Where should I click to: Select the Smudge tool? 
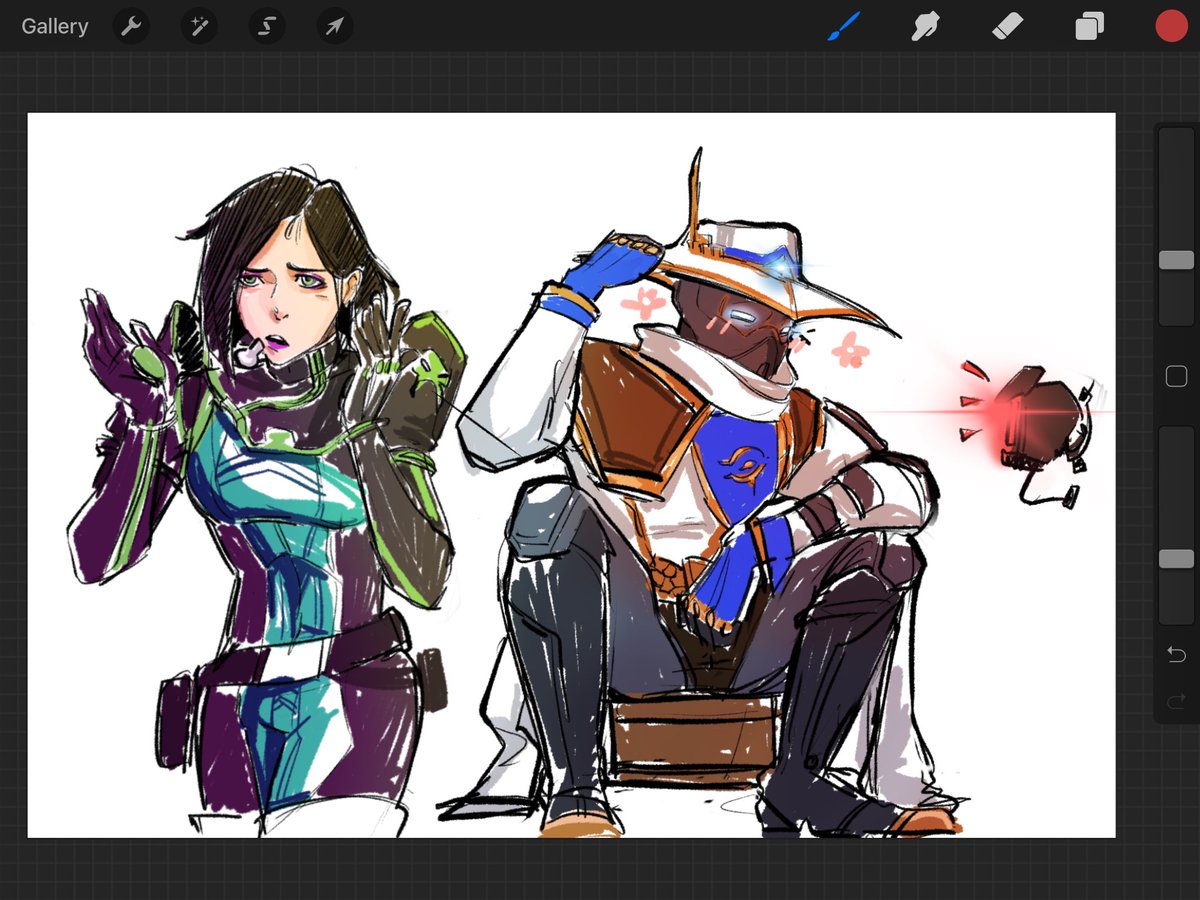pos(927,26)
